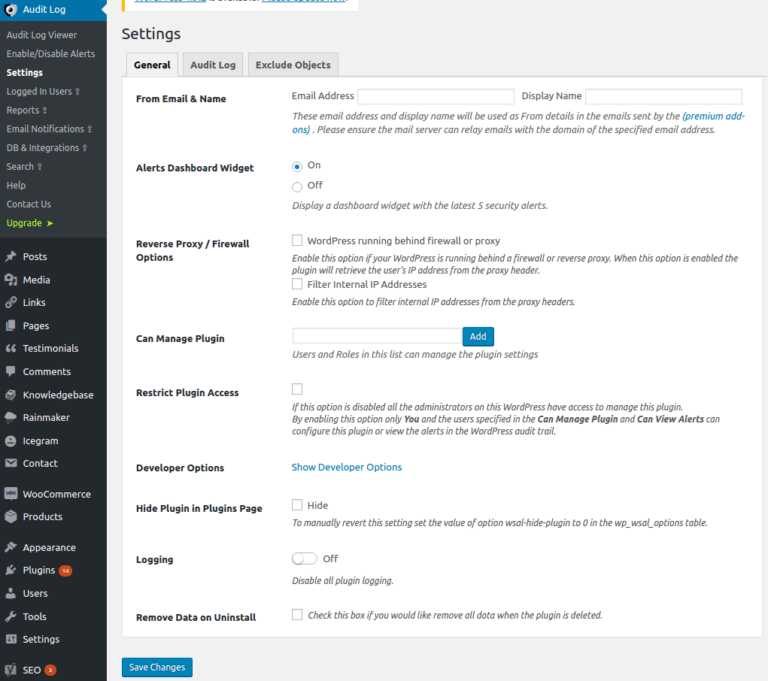Viewport: 768px width, 681px height.
Task: Click the Icegram face icon
Action: coord(11,441)
